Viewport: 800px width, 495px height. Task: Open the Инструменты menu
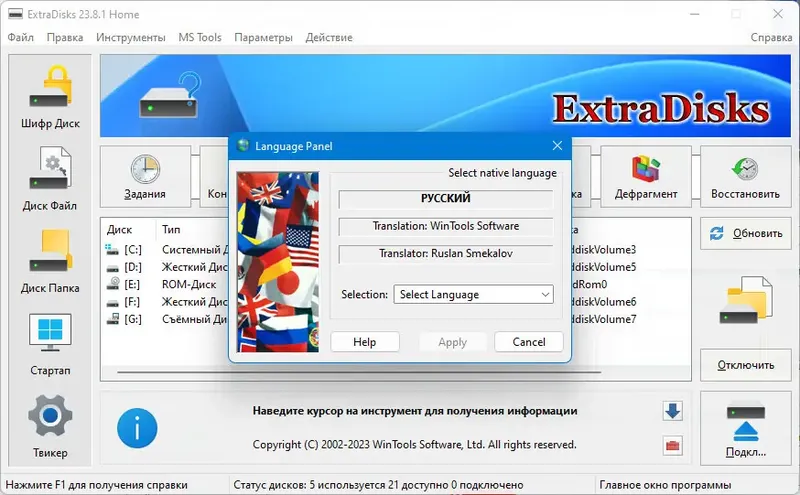click(x=131, y=37)
